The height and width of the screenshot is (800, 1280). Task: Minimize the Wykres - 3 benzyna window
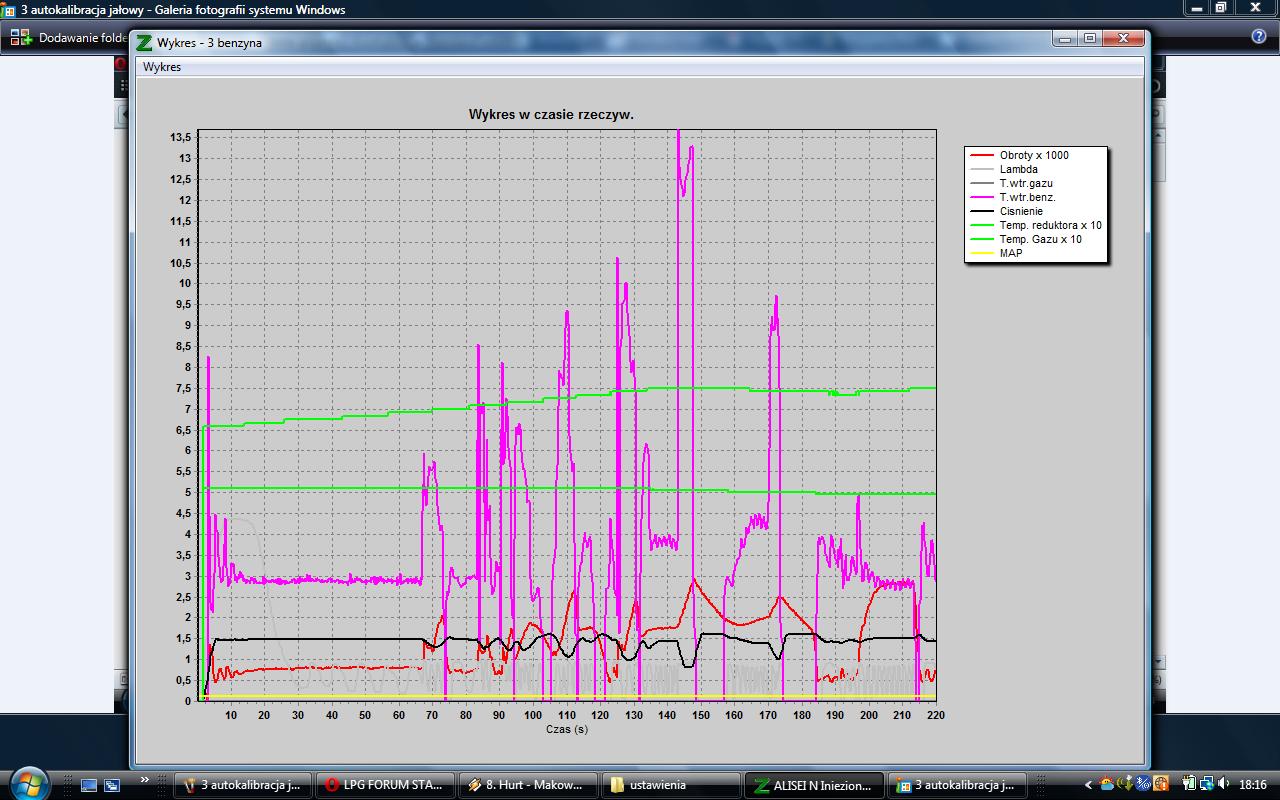click(x=1065, y=39)
